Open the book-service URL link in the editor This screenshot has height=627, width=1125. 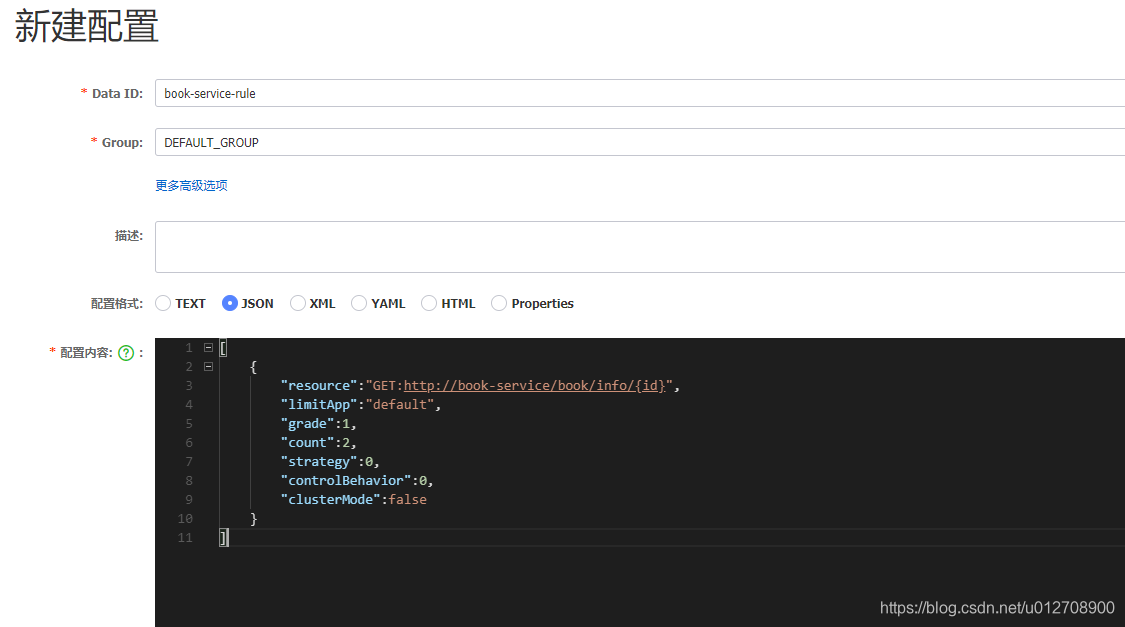coord(535,386)
